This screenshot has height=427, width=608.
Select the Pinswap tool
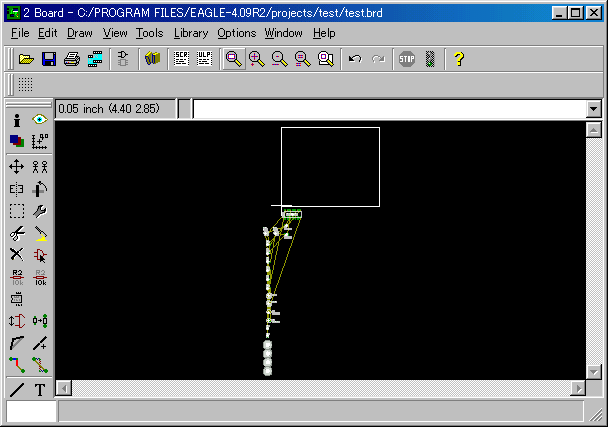pos(17,322)
